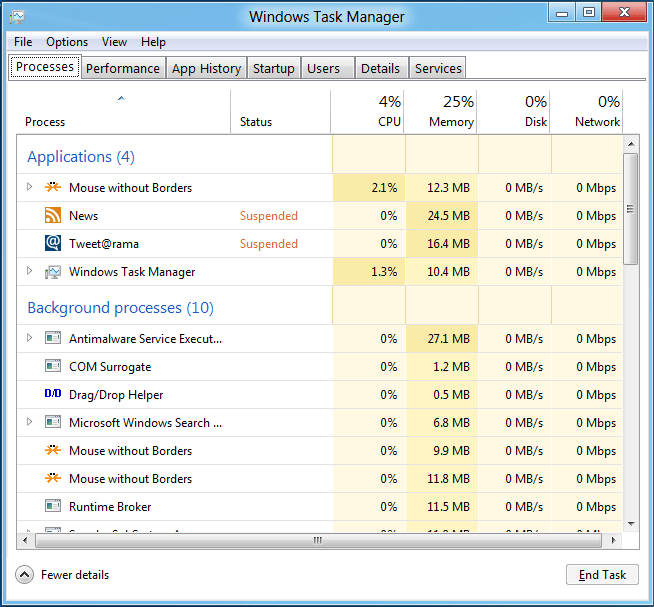Click the vertical scrollbar thumb

pos(630,209)
